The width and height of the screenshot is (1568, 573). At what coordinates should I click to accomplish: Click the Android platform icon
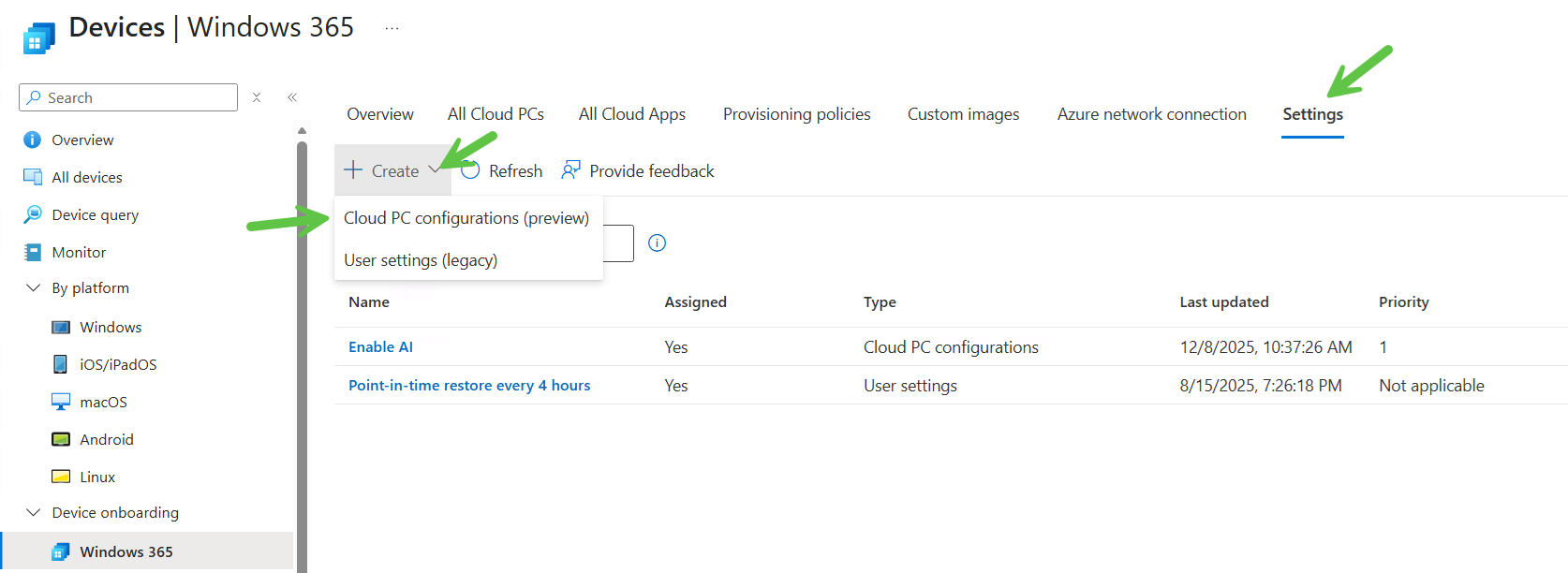61,439
